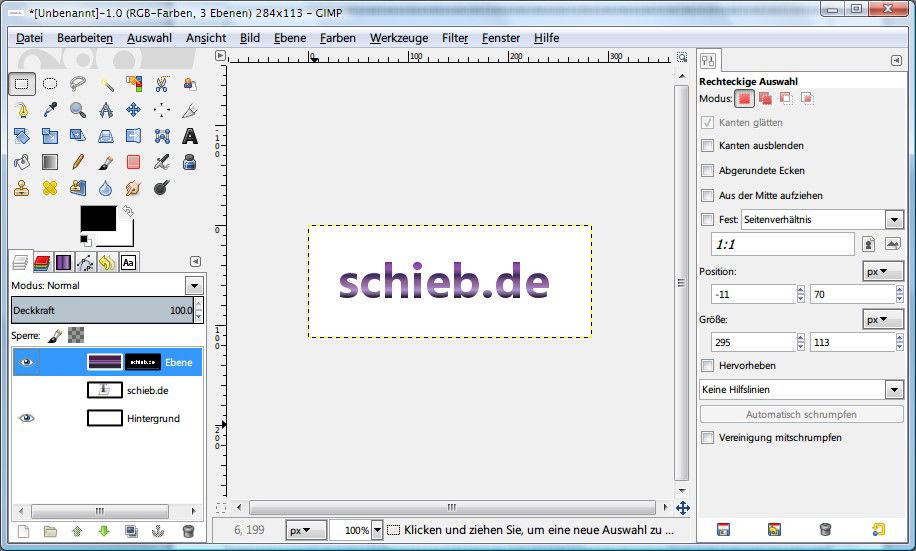Select the Eraser tool
The image size is (916, 551).
[134, 162]
